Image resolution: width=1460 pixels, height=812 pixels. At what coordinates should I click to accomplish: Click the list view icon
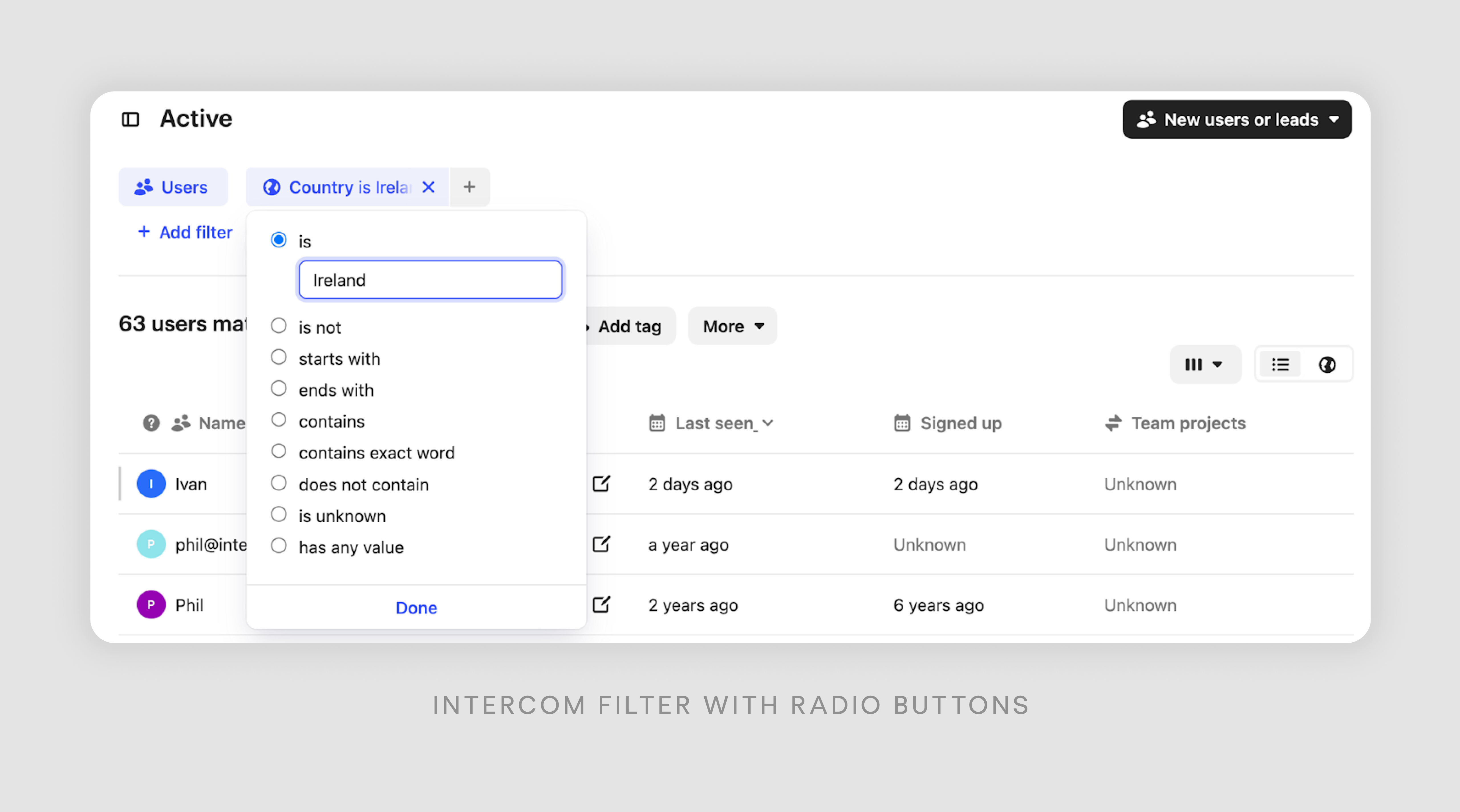pos(1281,364)
